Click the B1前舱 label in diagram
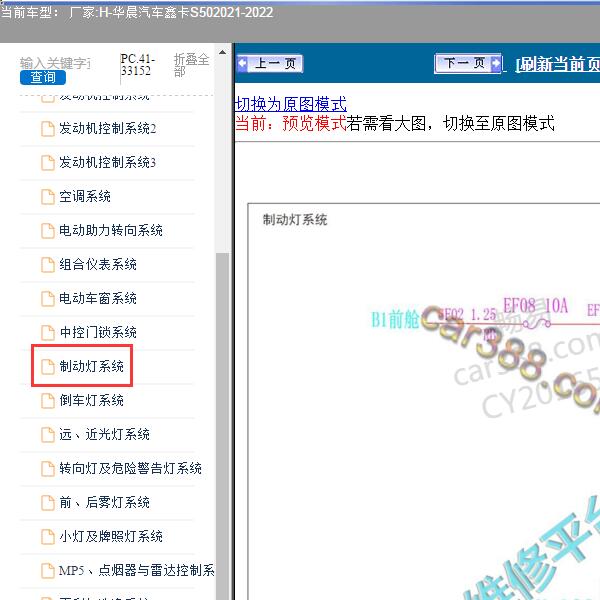Screen dimensions: 600x600 395,319
